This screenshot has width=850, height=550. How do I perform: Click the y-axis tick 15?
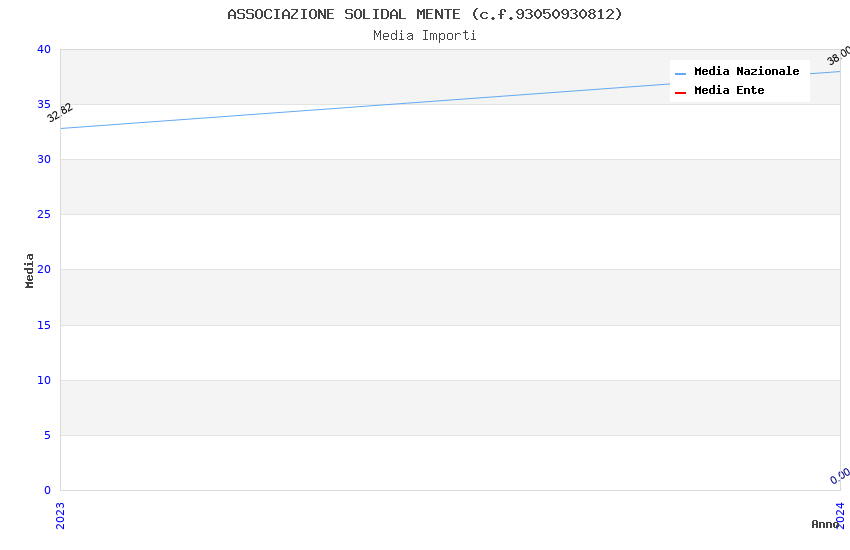tap(44, 325)
